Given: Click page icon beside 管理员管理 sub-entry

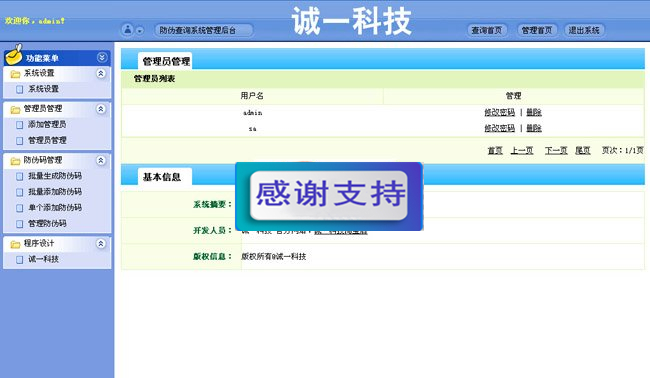Looking at the screenshot, I should pos(19,141).
